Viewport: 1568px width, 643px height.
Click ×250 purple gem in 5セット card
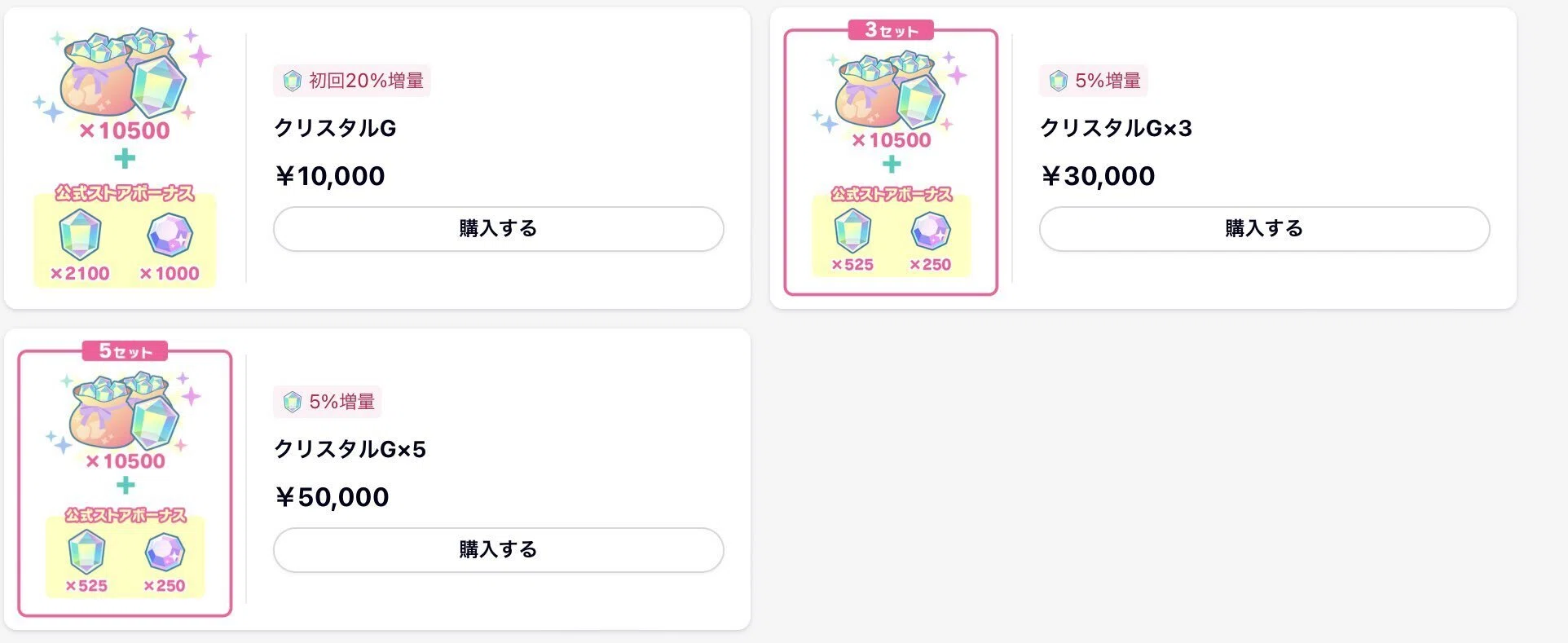point(165,553)
